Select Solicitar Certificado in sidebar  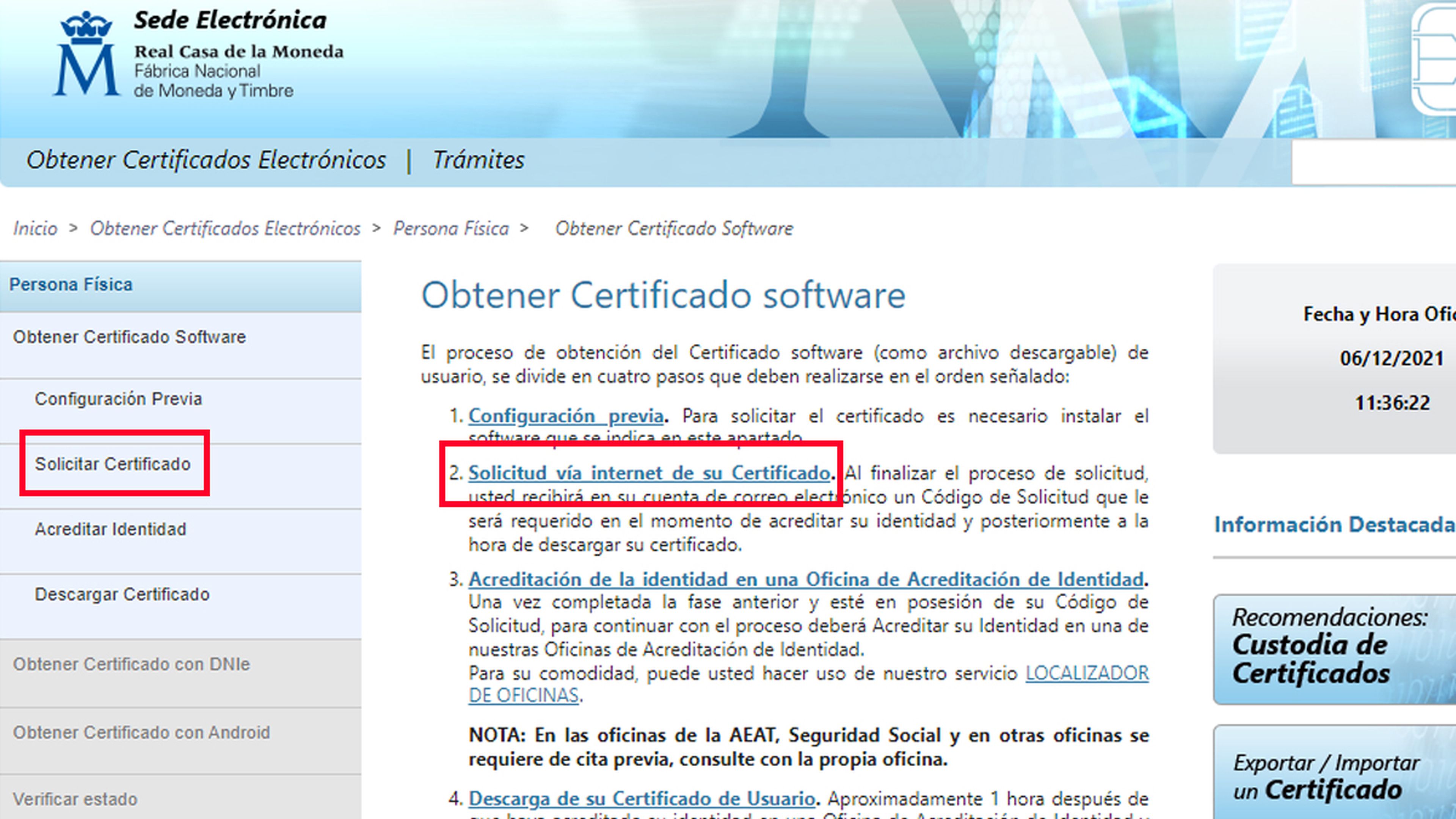(x=113, y=464)
